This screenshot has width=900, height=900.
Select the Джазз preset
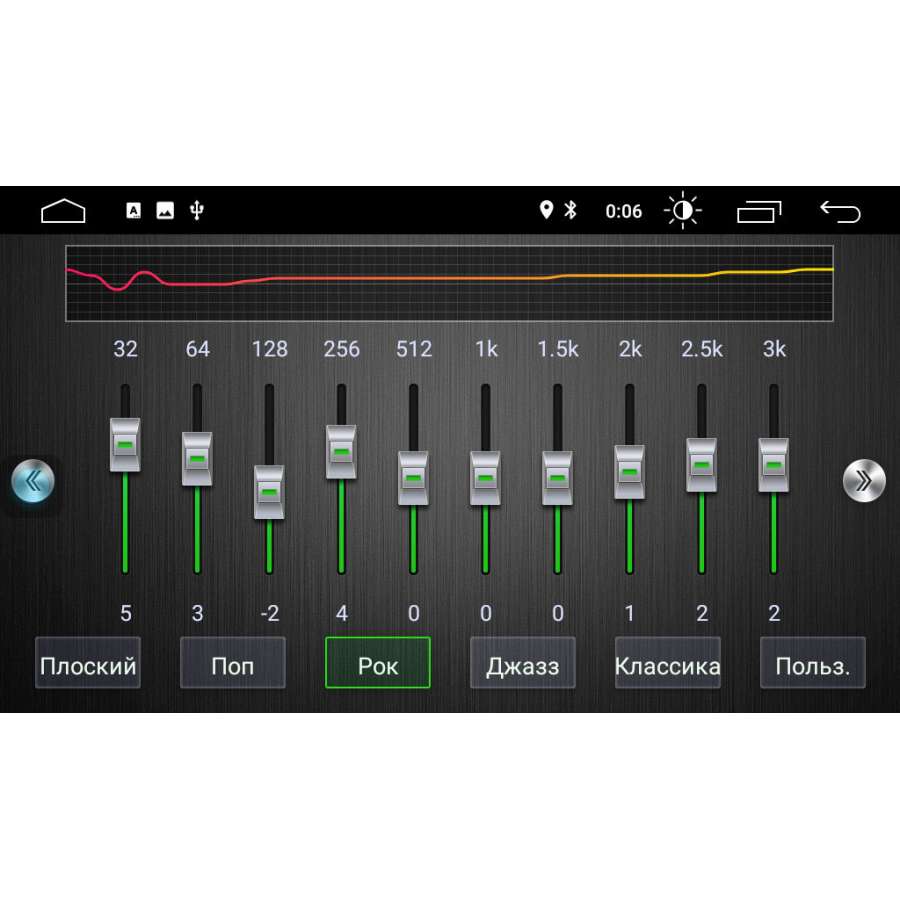[522, 662]
